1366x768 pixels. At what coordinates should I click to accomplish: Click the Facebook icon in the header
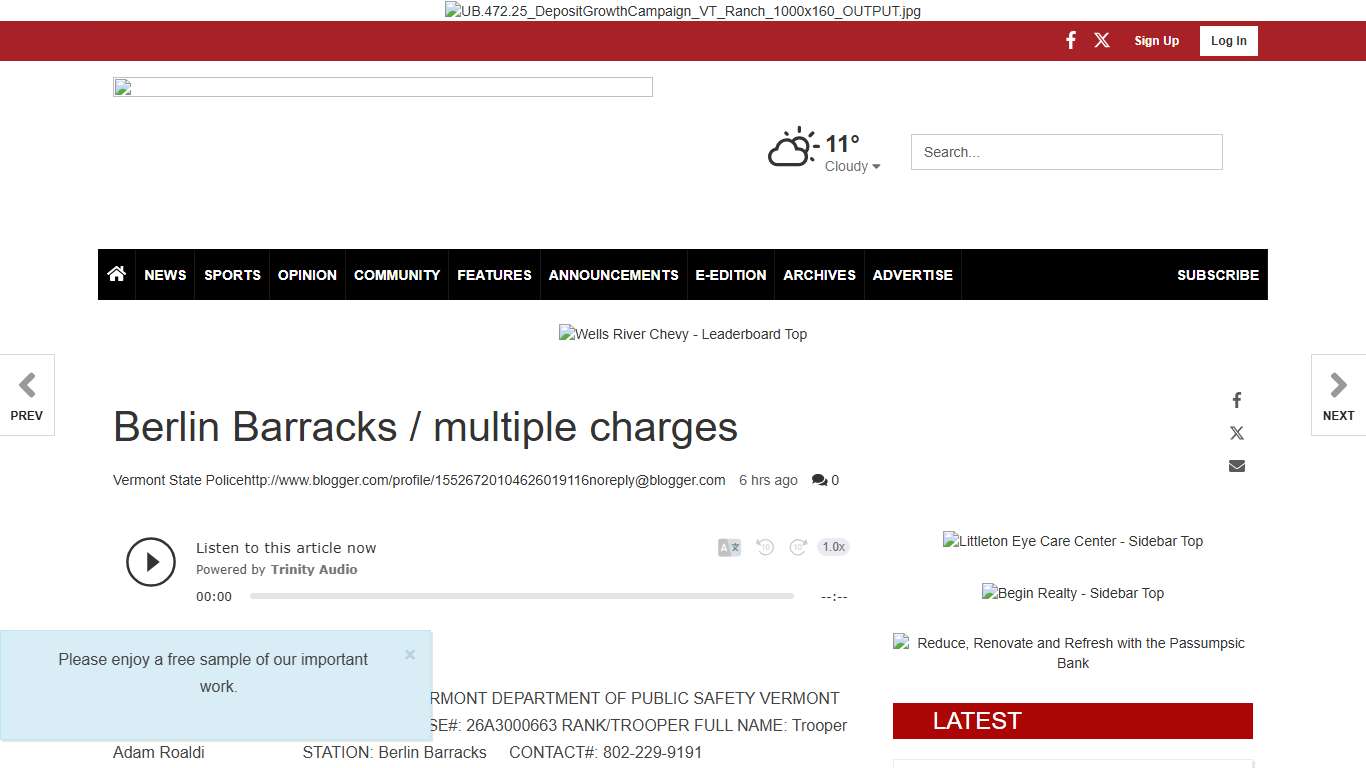pos(1070,40)
